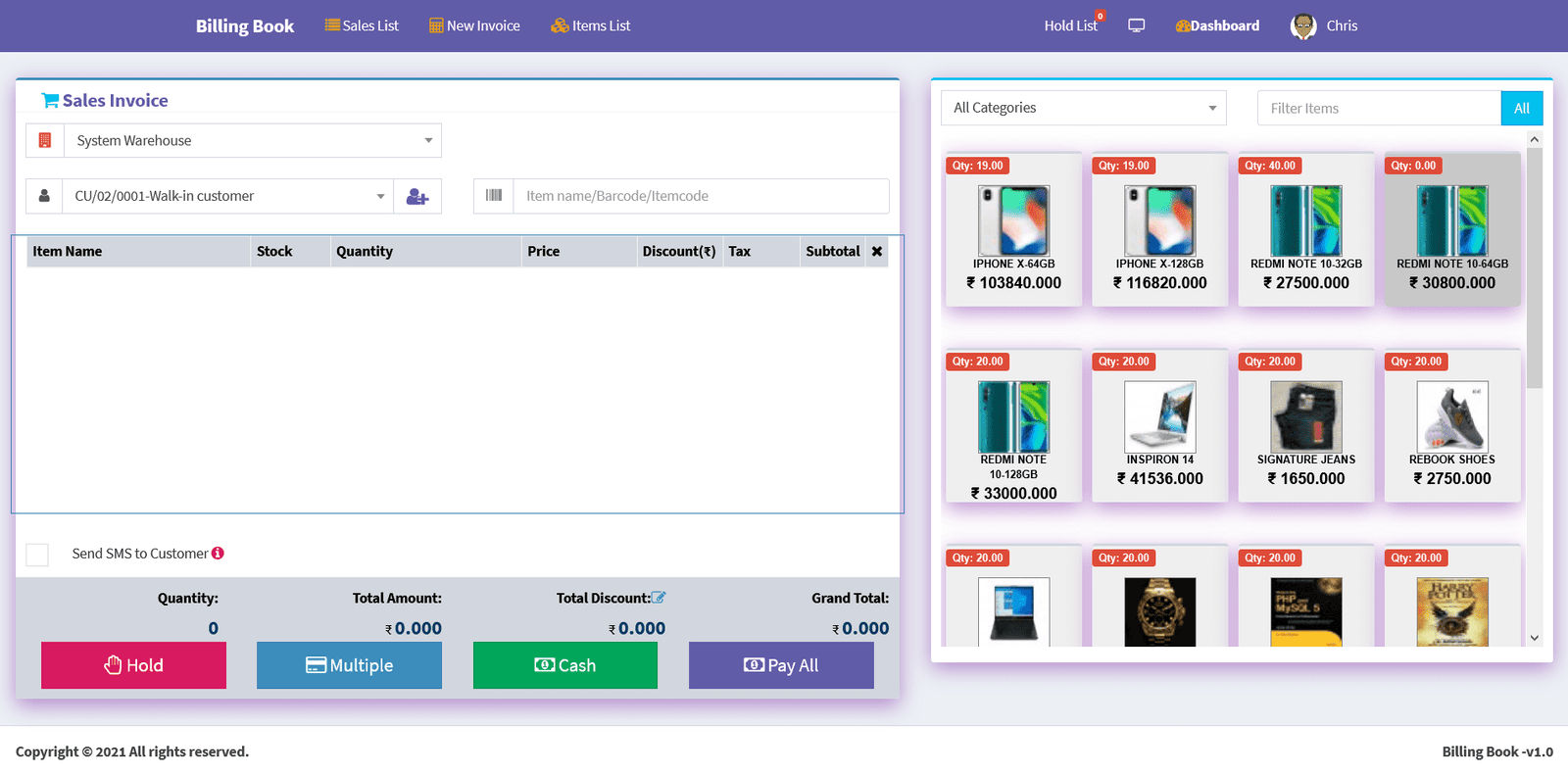The width and height of the screenshot is (1568, 774).
Task: Open Sales List from the navbar
Action: [x=362, y=26]
